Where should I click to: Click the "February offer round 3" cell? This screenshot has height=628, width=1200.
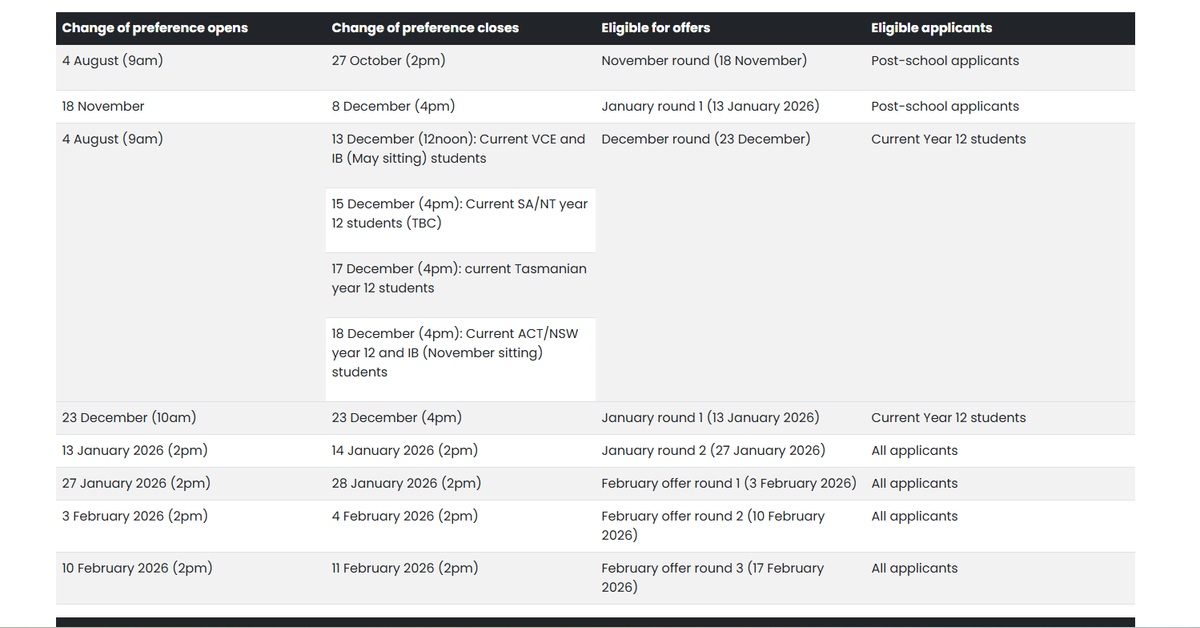[x=712, y=577]
